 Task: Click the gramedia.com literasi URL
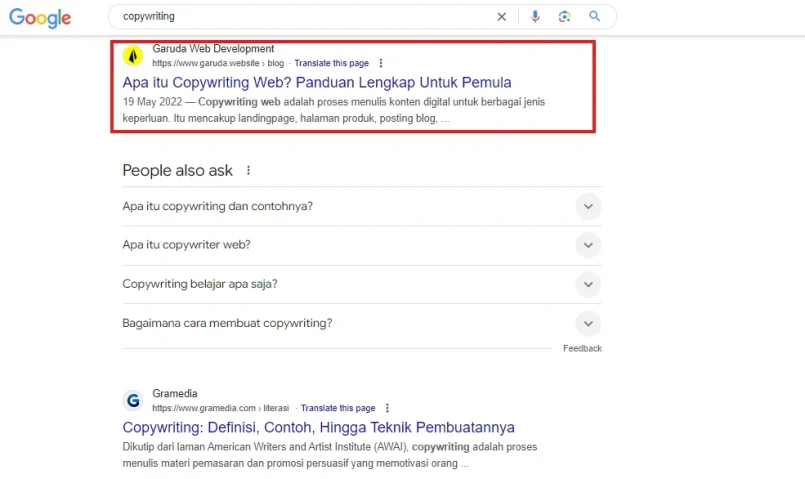click(x=221, y=408)
